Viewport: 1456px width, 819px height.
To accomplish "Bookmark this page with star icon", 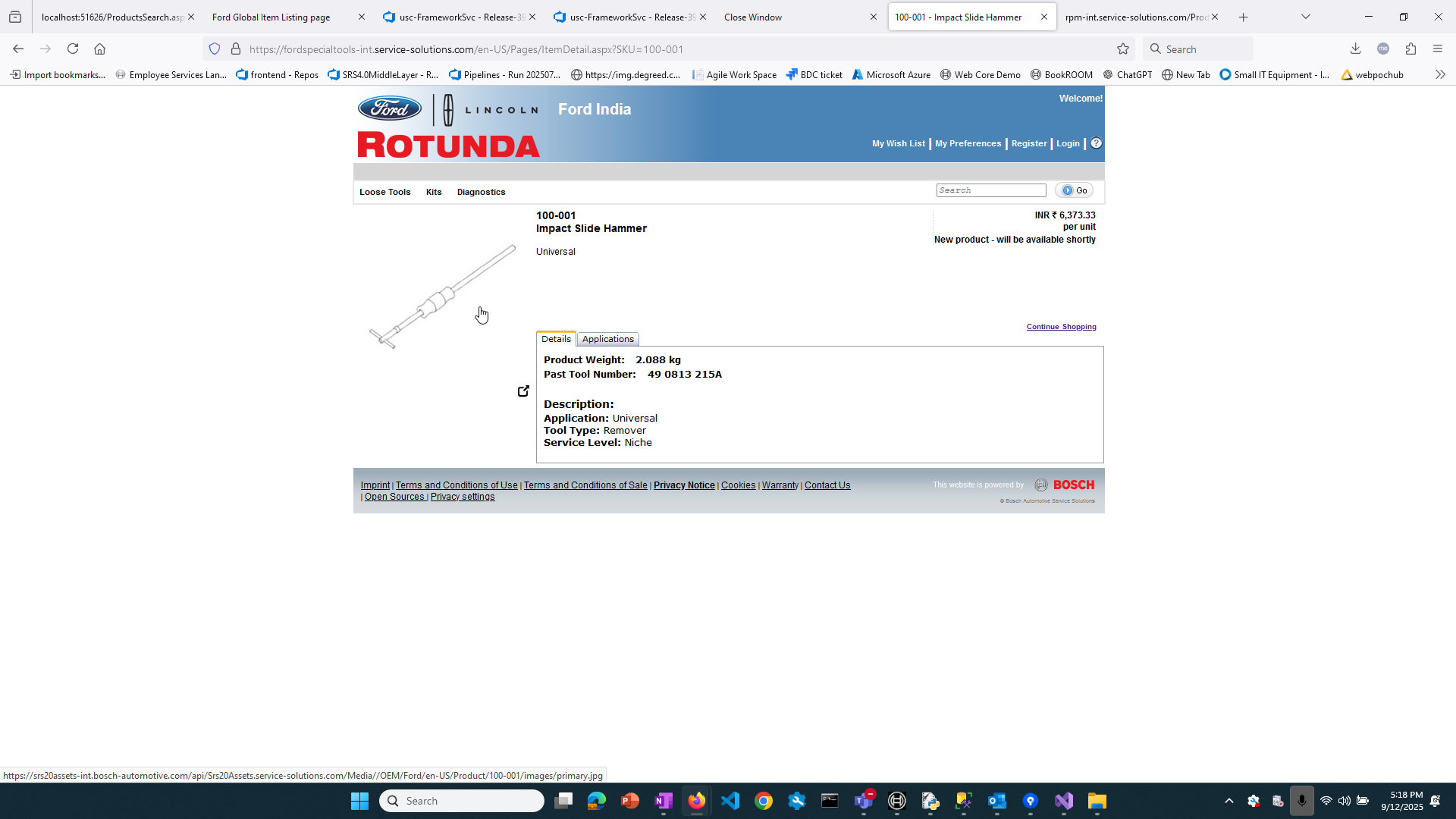I will [1123, 49].
